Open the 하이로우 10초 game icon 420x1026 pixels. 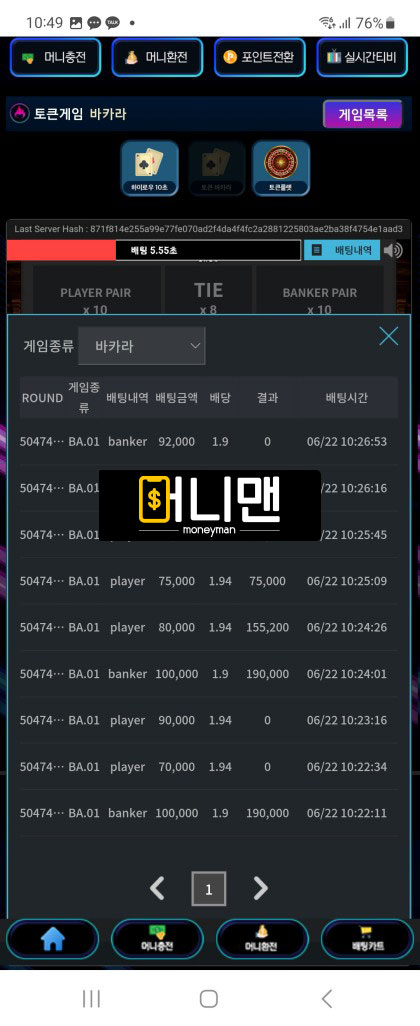coord(149,168)
